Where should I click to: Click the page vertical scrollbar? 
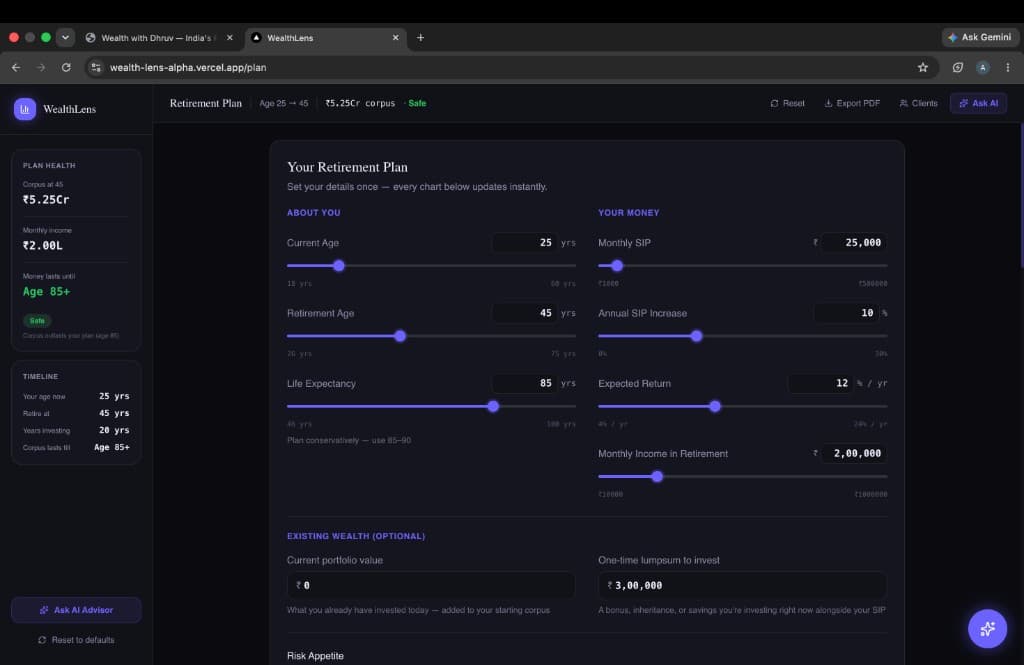point(1021,196)
